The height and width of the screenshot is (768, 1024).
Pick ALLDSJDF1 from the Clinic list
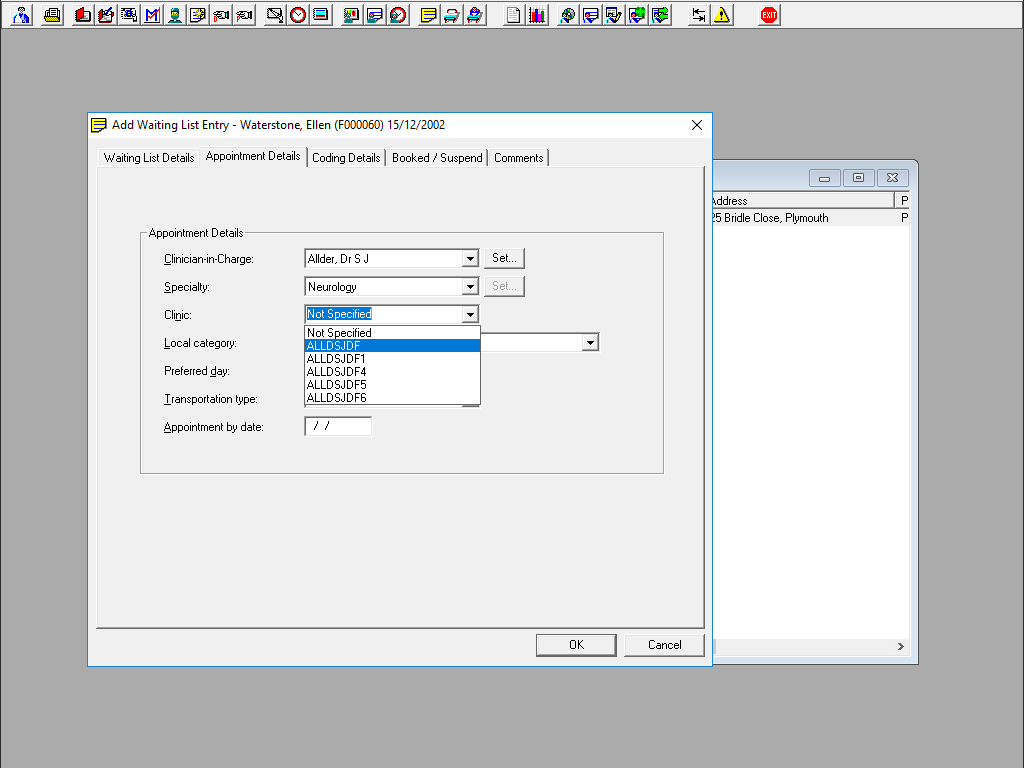tap(392, 359)
